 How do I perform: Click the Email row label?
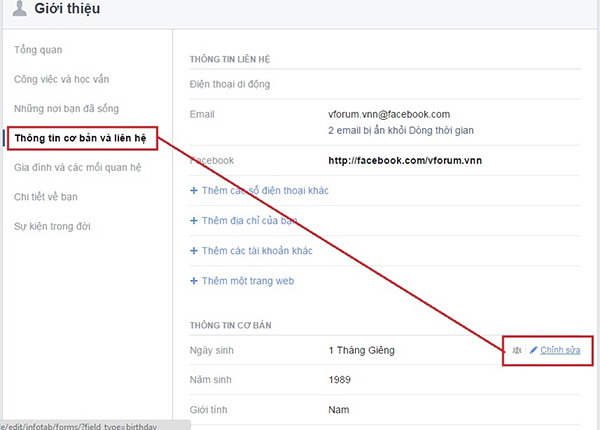pos(202,114)
